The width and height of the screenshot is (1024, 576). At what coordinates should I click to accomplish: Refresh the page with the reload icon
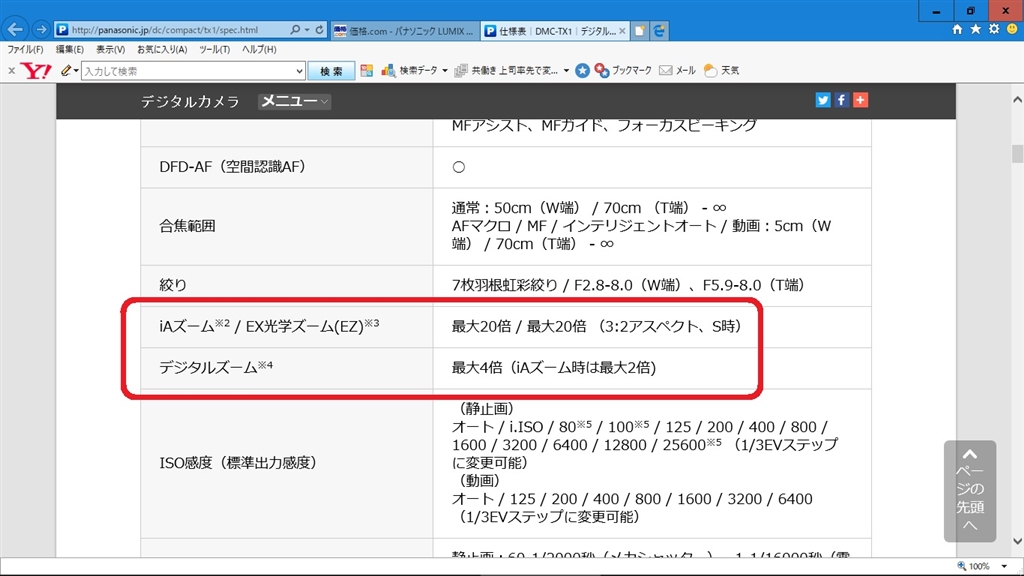[319, 29]
